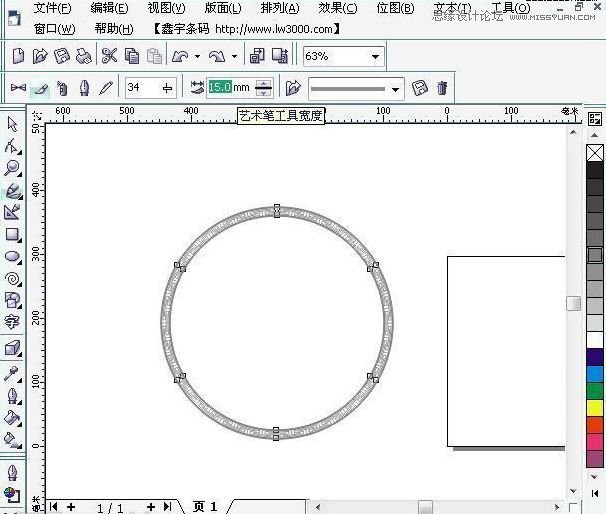The height and width of the screenshot is (514, 606).
Task: Click the Redo arrow icon
Action: click(217, 56)
